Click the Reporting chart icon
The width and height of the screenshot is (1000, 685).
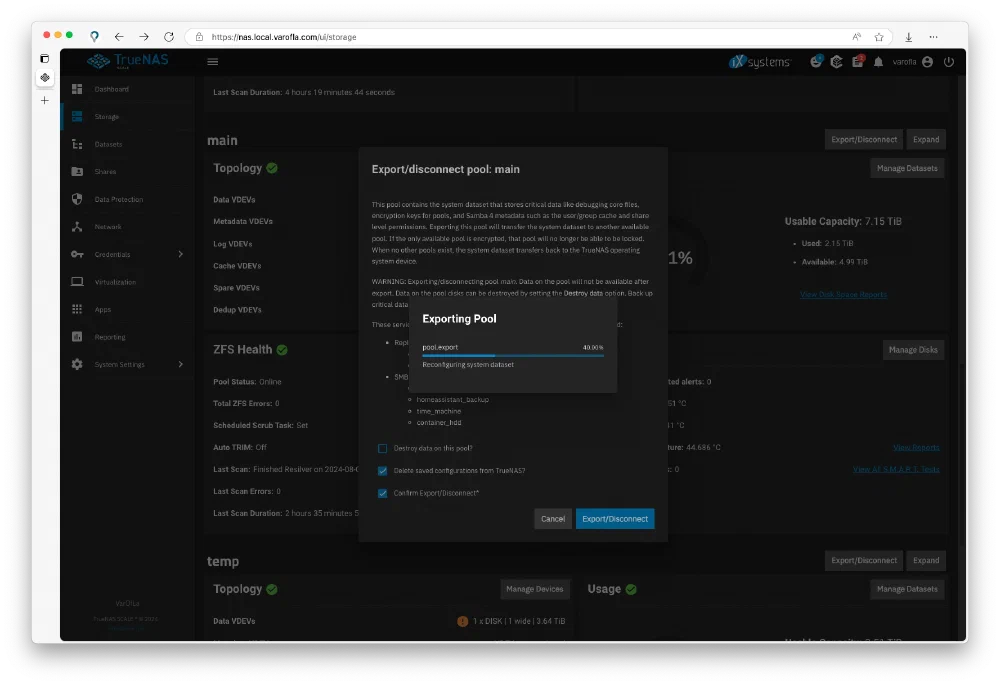point(77,337)
